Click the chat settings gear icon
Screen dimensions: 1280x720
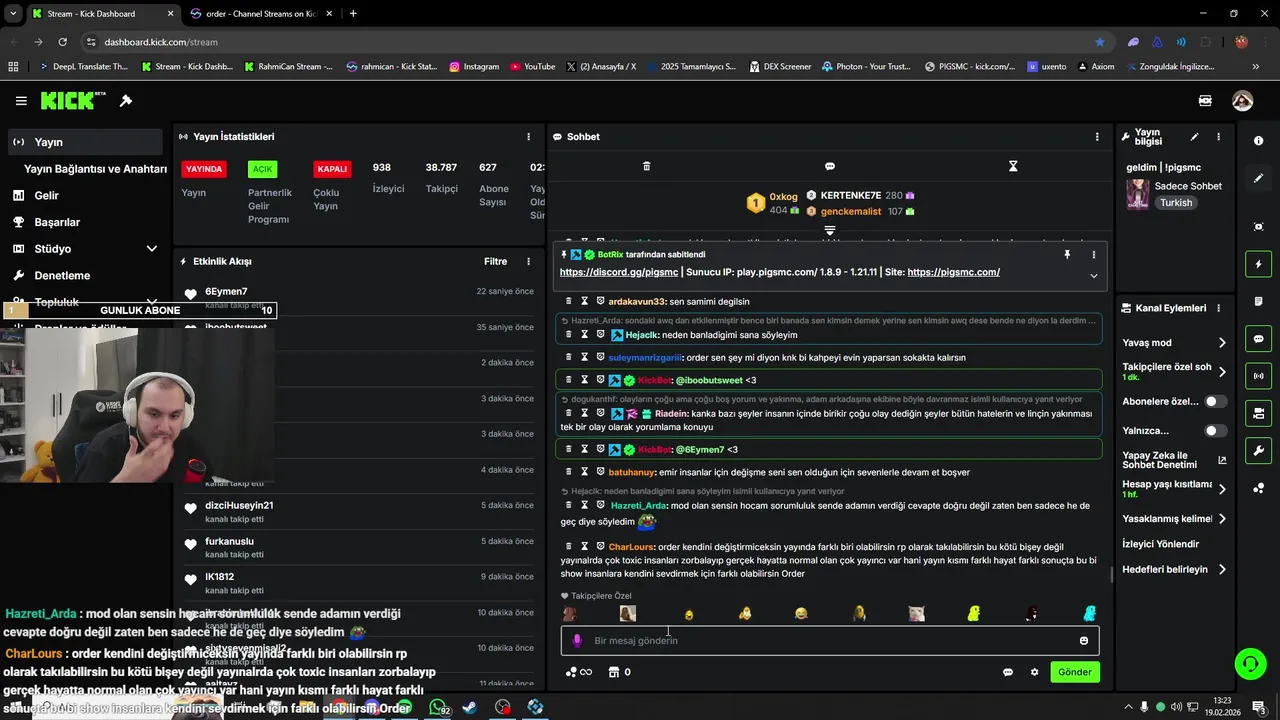pyautogui.click(x=1034, y=672)
